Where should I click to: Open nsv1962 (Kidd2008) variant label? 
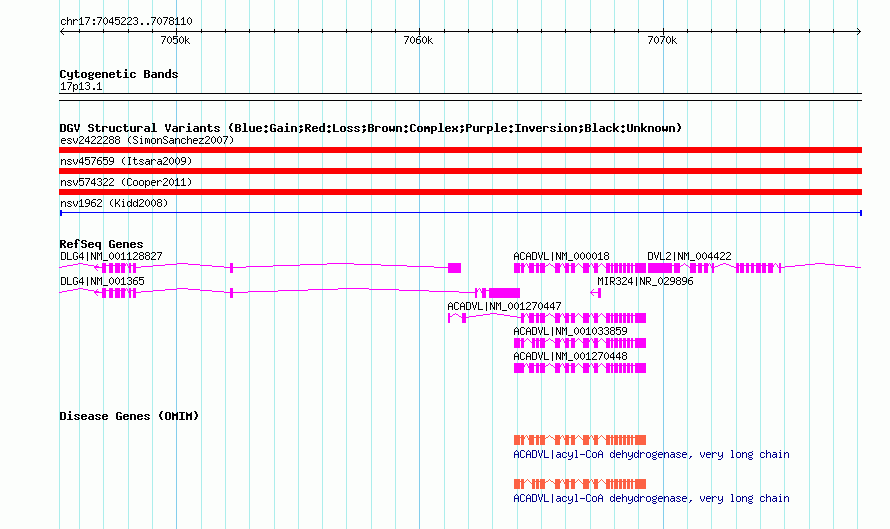click(x=114, y=203)
